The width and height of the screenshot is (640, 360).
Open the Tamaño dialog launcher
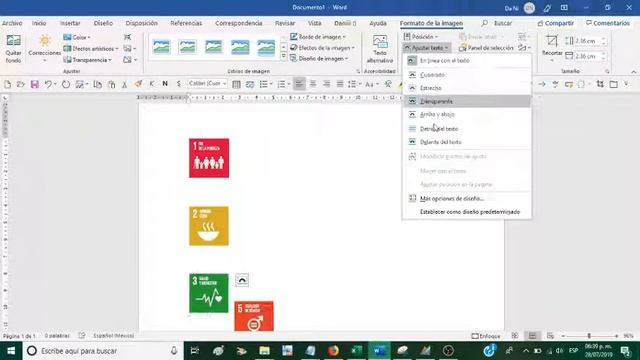pos(607,71)
